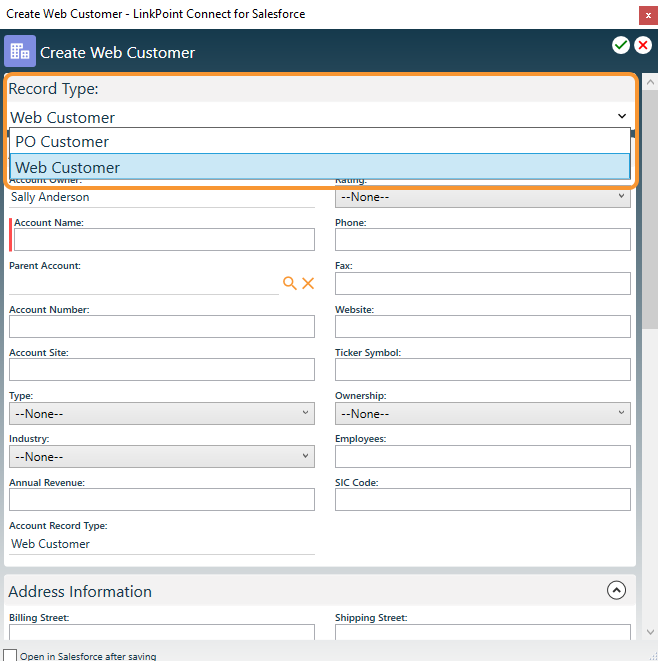Viewport: 658px width, 661px height.
Task: Click into the Shipping Street field
Action: point(483,632)
